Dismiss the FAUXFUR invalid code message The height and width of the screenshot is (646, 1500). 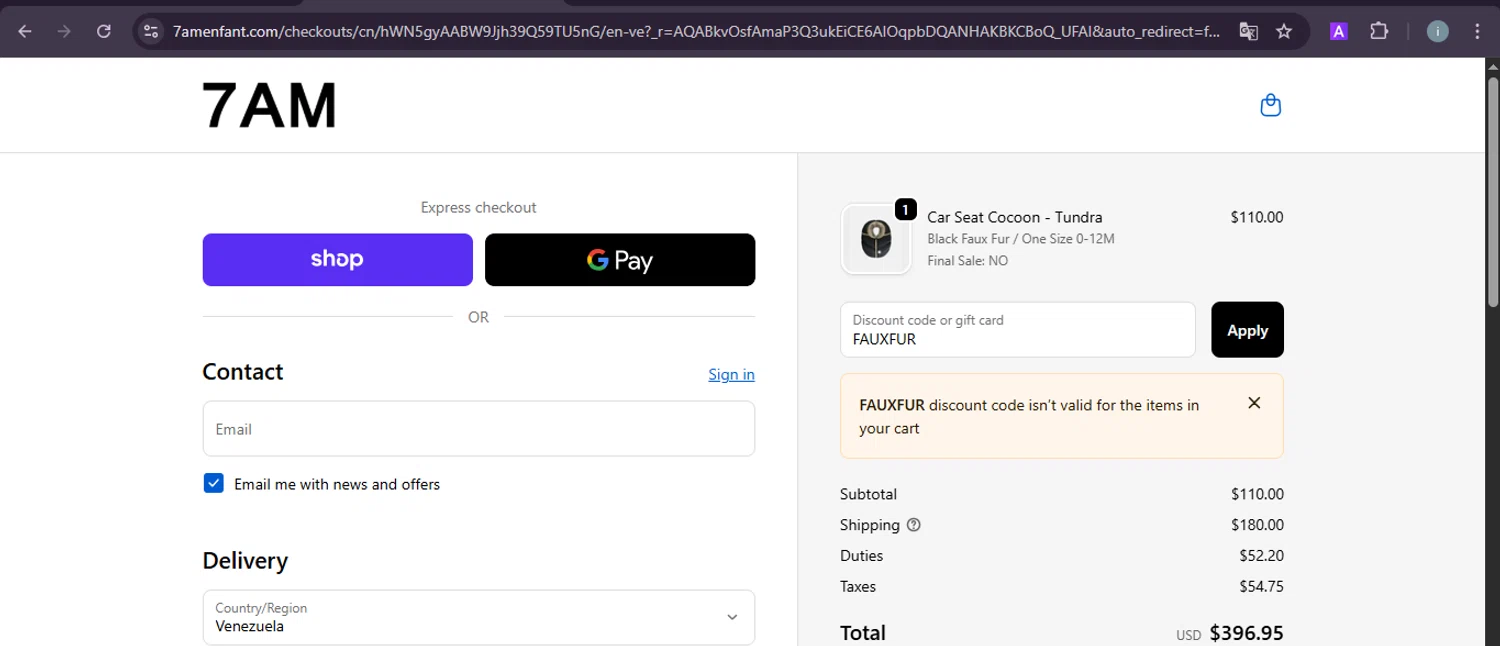click(1254, 403)
